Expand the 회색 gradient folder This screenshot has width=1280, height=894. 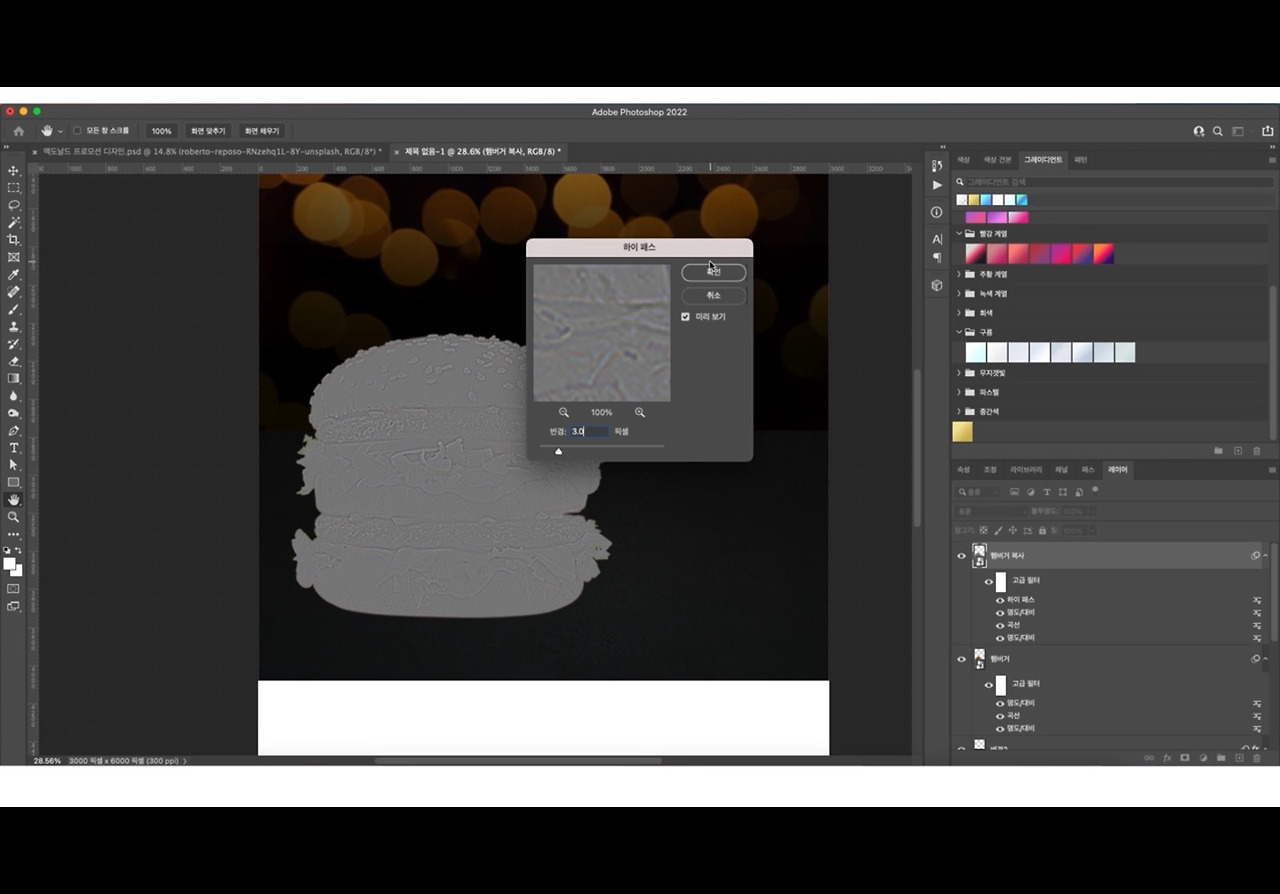click(959, 313)
